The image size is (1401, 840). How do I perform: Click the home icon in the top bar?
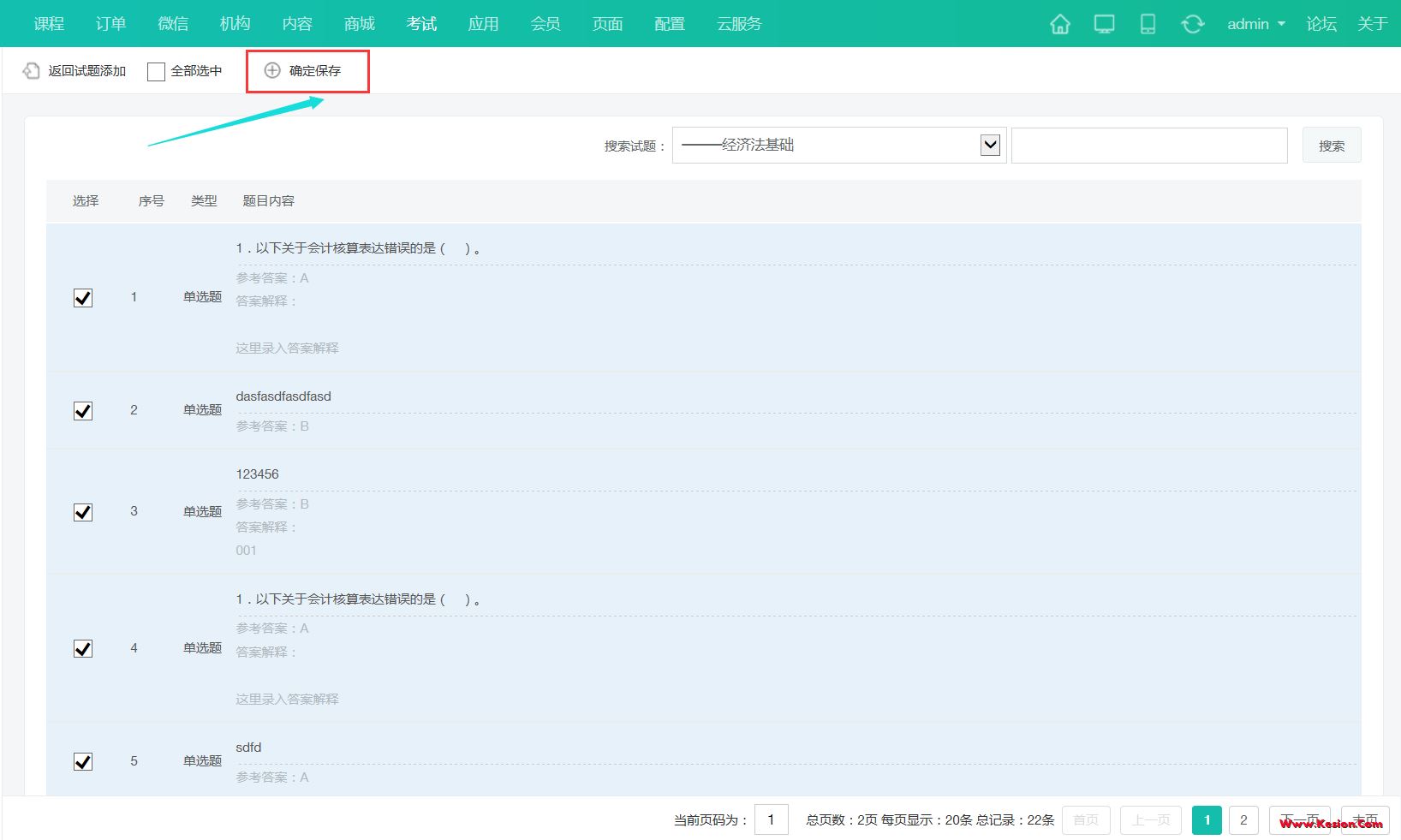click(1059, 24)
